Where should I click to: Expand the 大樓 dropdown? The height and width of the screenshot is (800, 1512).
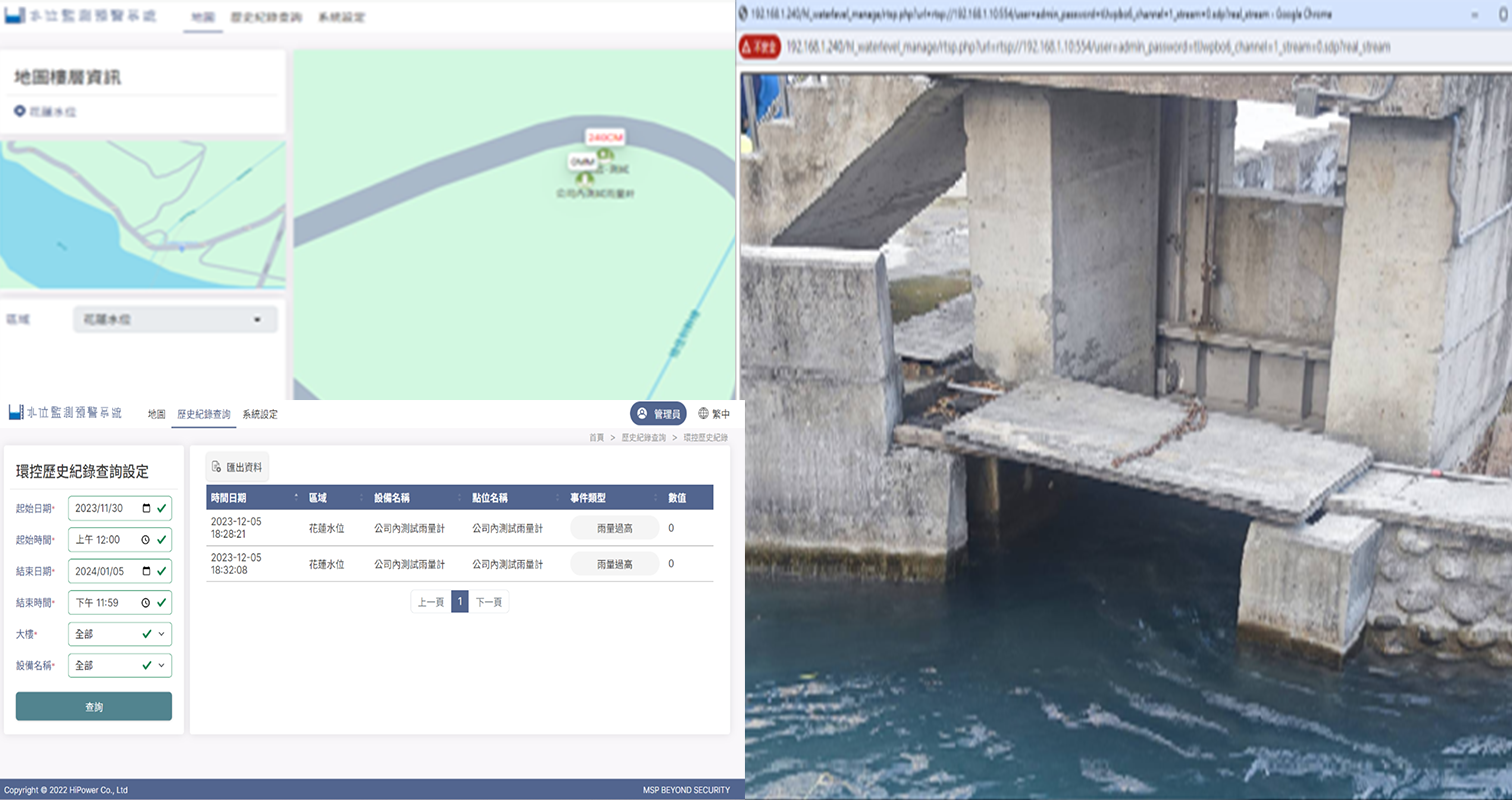click(120, 634)
